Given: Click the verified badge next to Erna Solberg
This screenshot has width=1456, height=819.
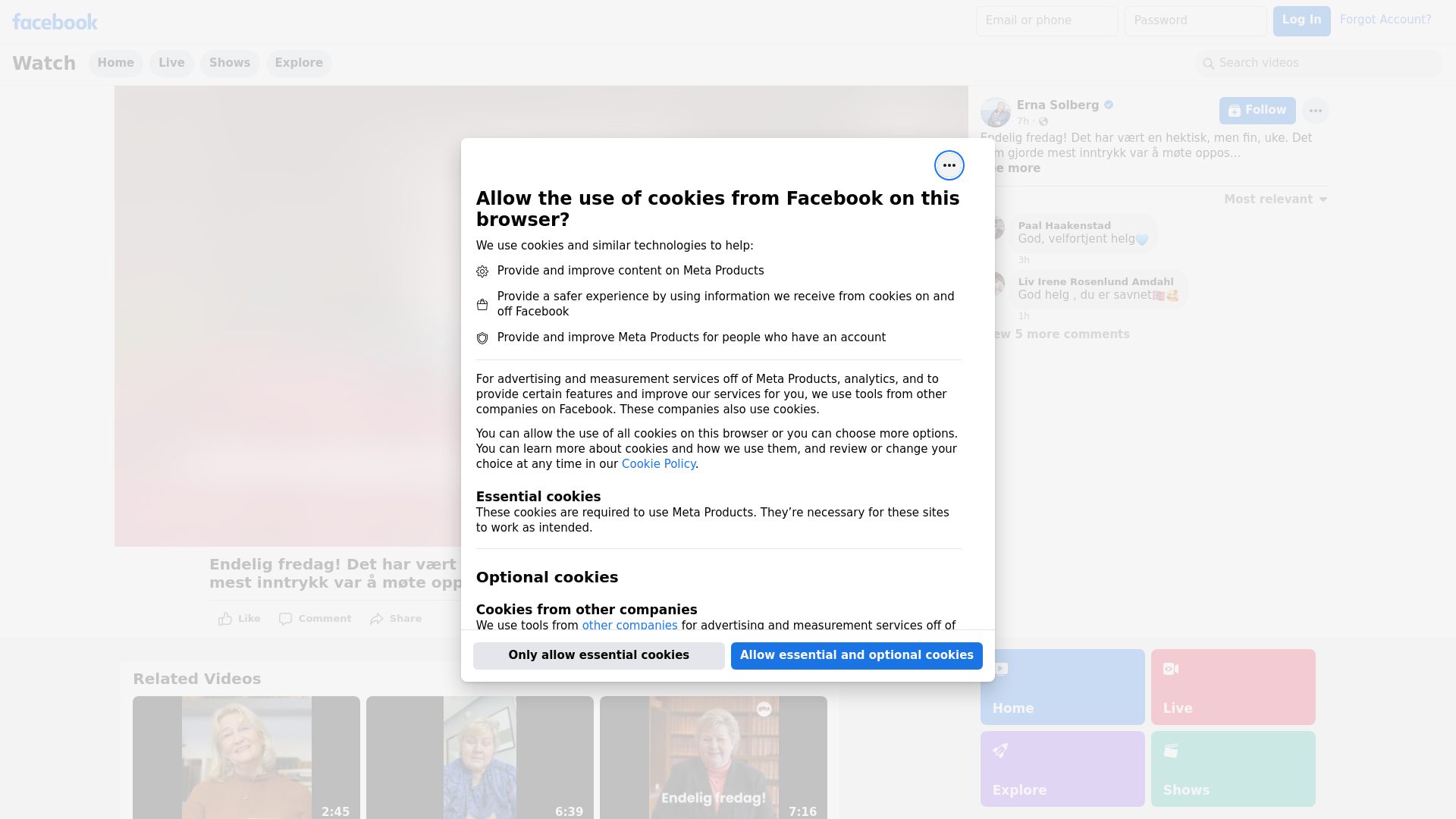Looking at the screenshot, I should click(x=1109, y=105).
